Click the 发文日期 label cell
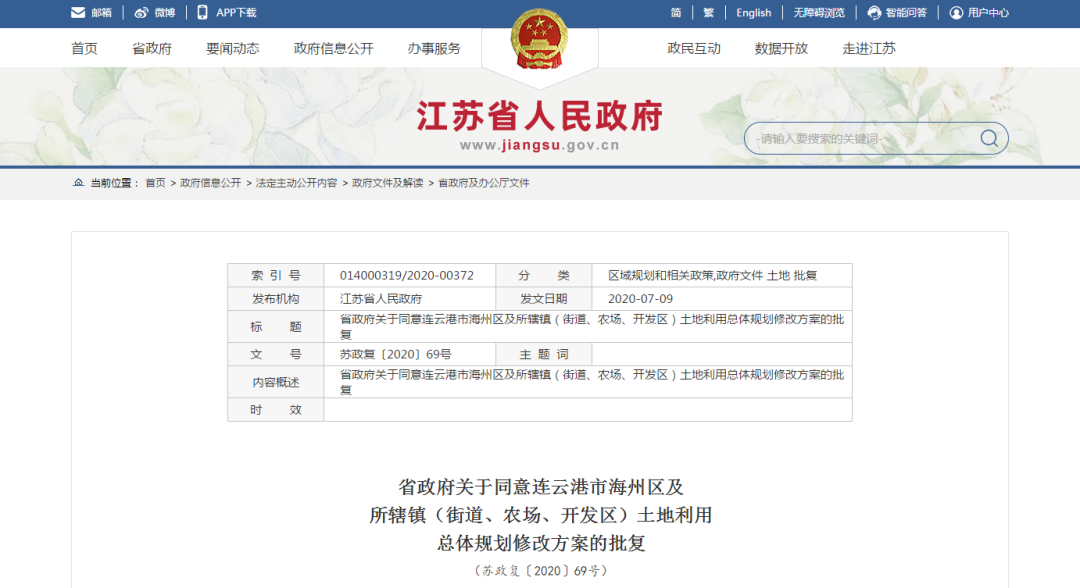 point(543,299)
